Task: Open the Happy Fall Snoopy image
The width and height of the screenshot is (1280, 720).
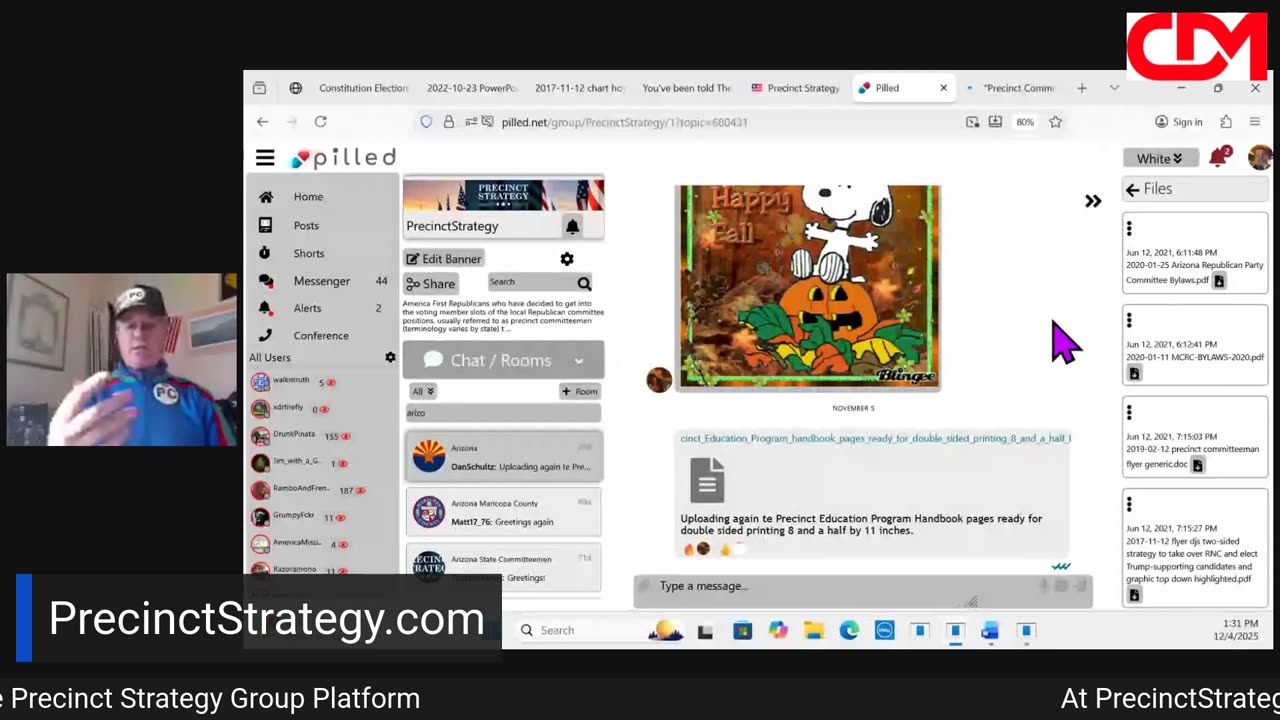Action: [808, 286]
